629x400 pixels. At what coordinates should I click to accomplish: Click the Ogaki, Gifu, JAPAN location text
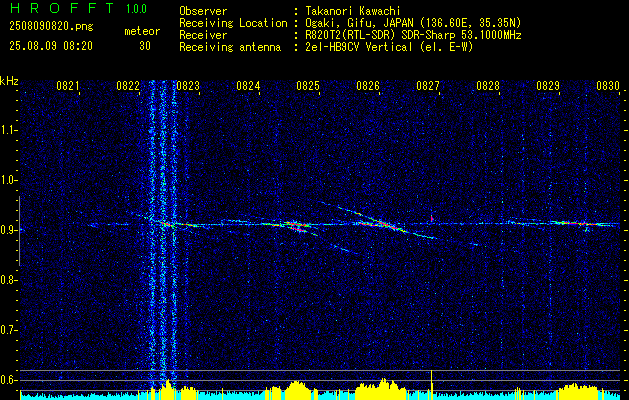pos(413,23)
